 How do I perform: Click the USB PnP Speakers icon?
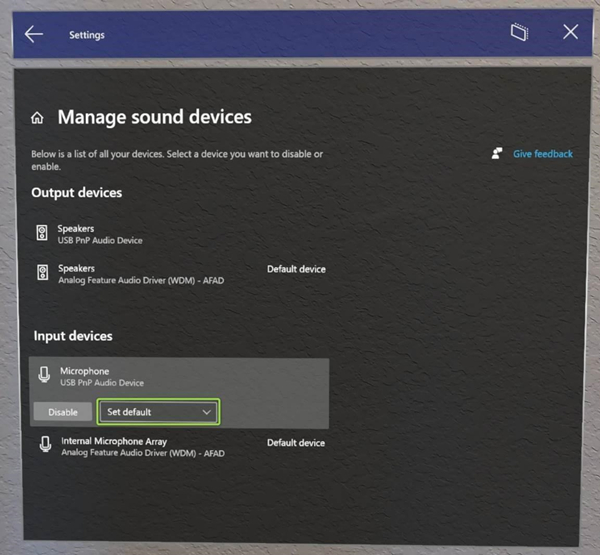tap(42, 234)
